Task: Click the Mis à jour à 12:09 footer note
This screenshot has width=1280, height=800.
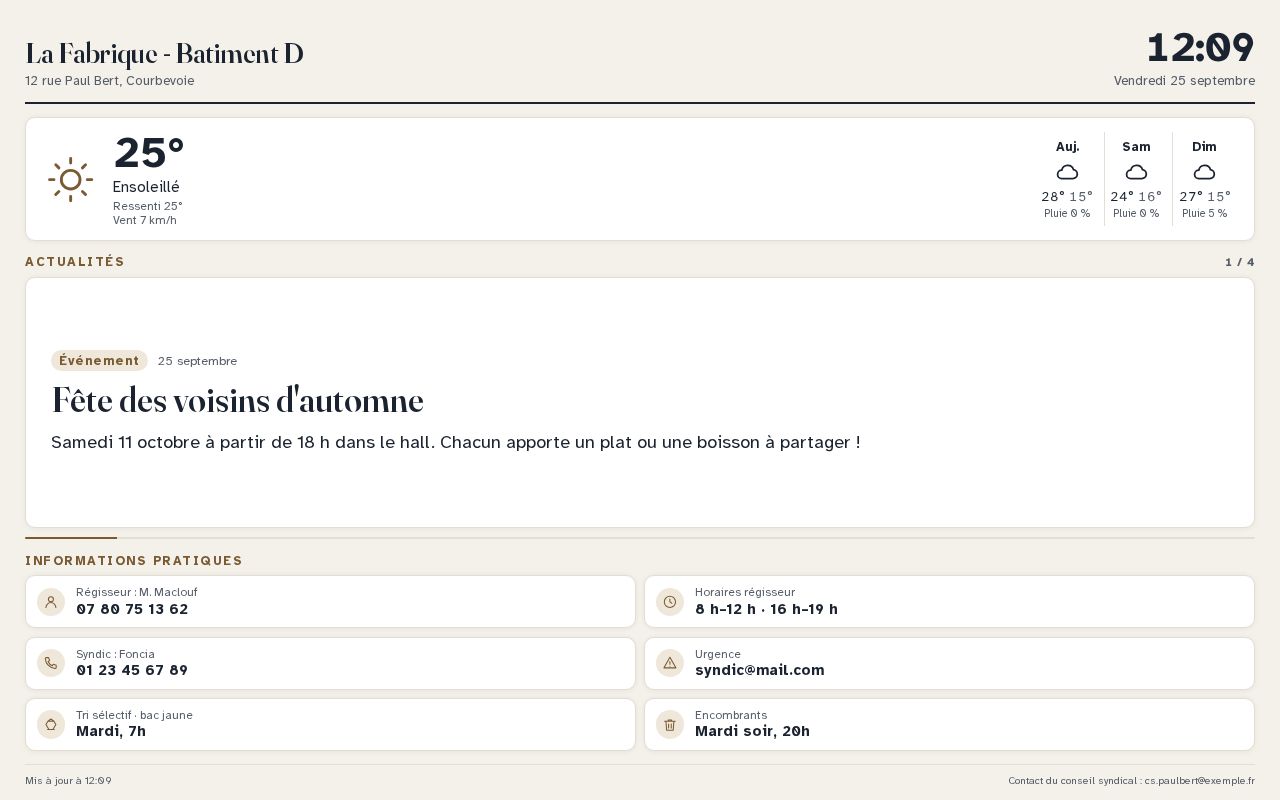Action: (x=68, y=781)
